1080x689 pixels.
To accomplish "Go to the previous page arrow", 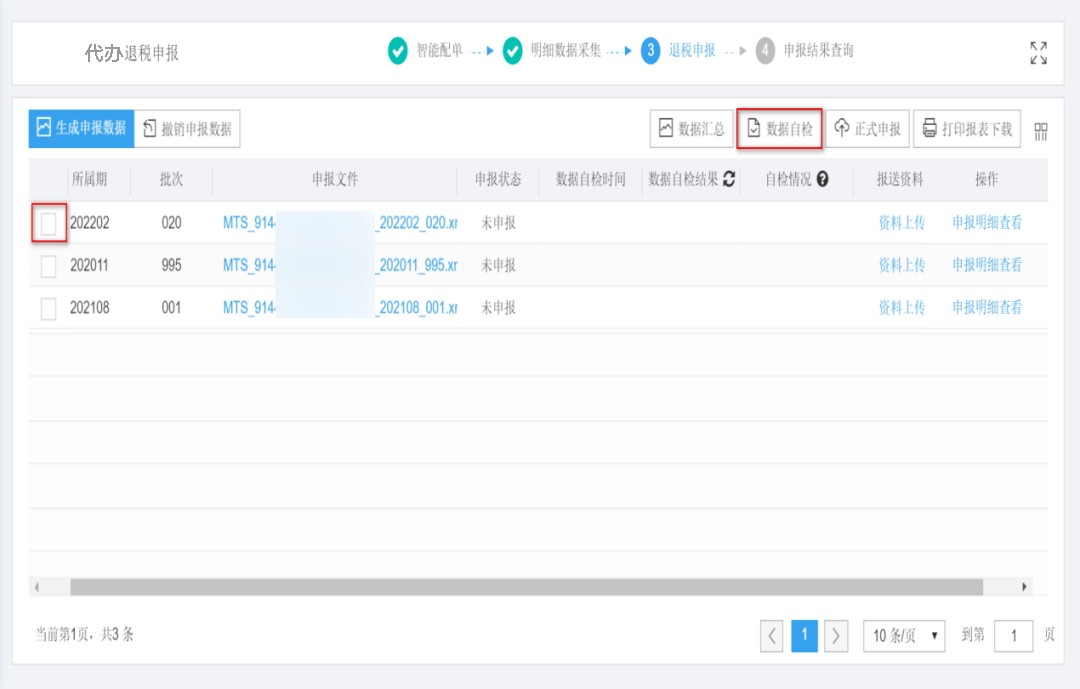I will [x=771, y=635].
